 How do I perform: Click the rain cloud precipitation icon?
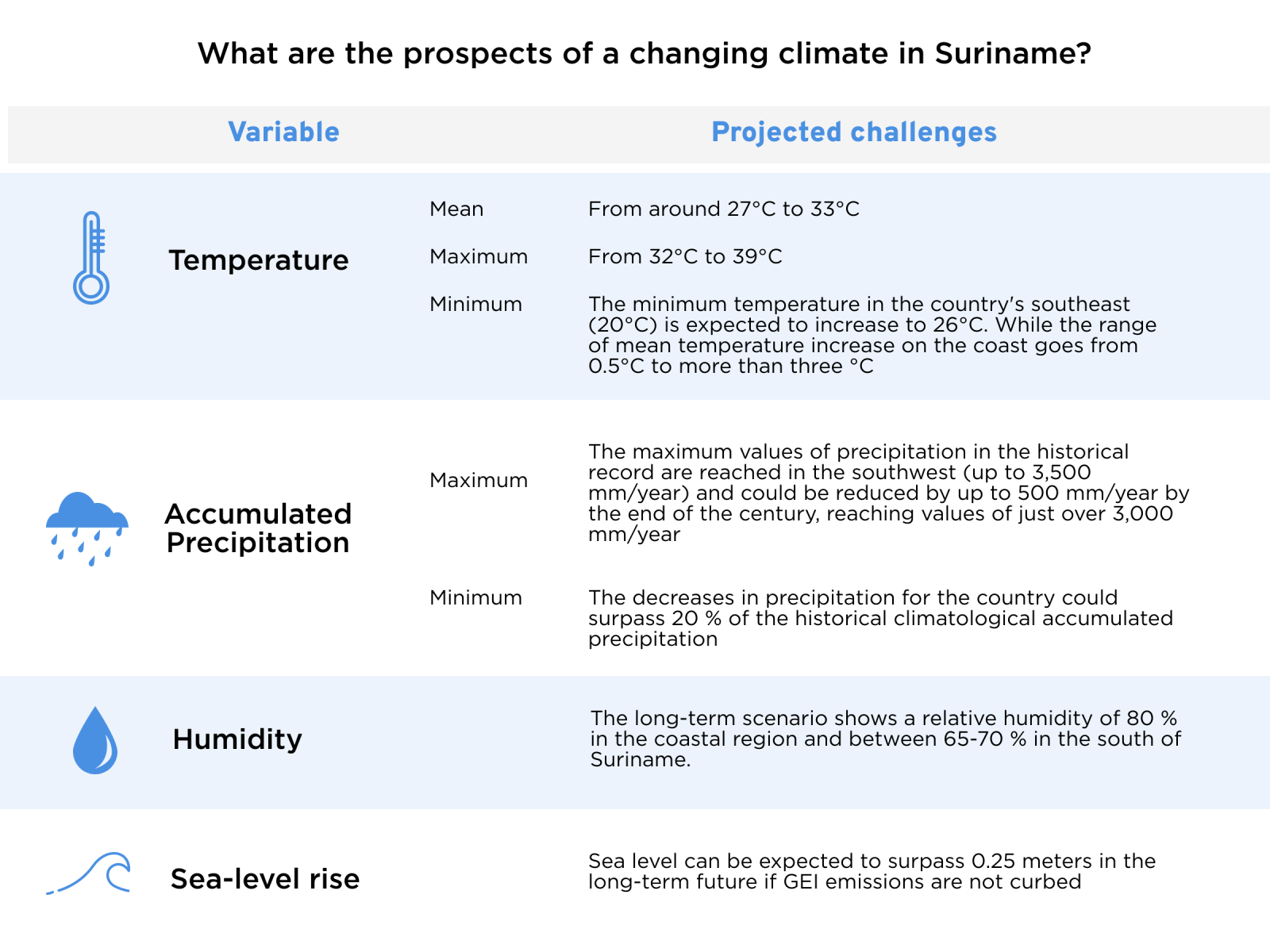point(87,528)
